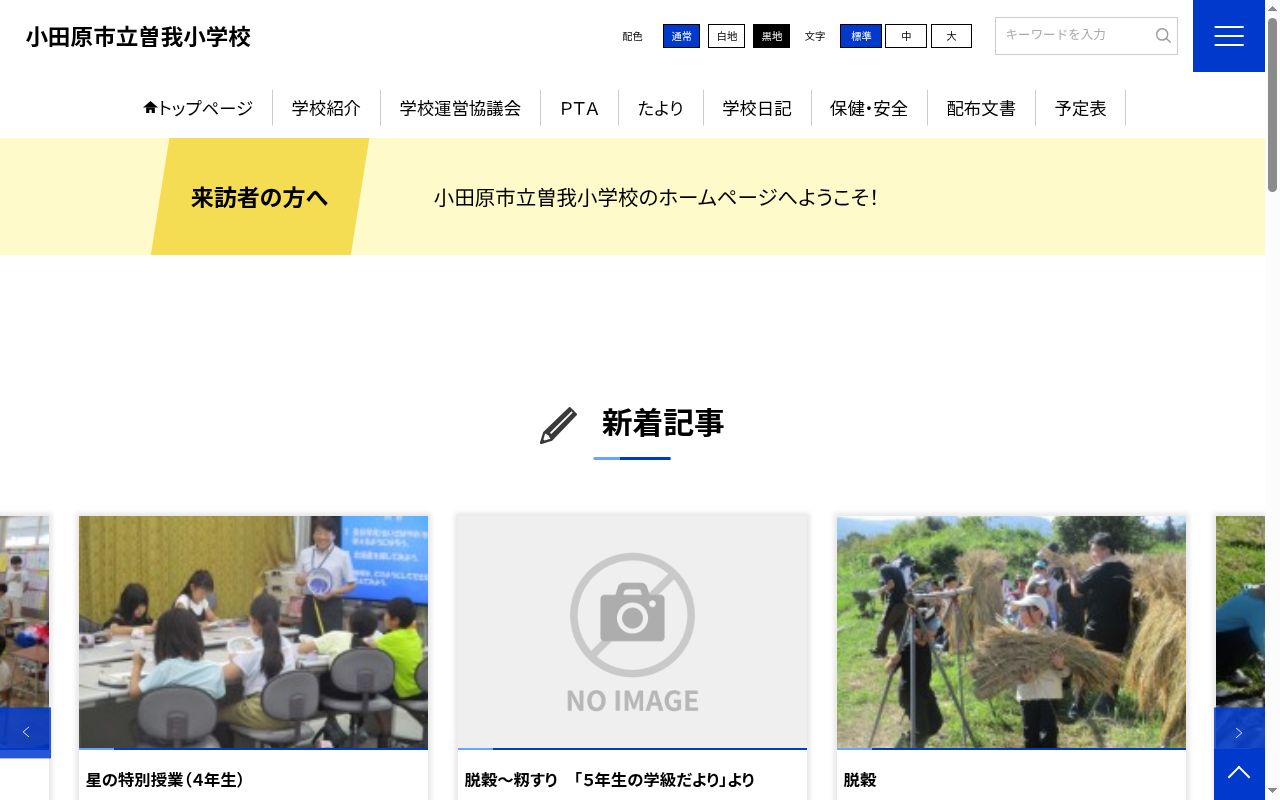The height and width of the screenshot is (800, 1280).
Task: Set text size to 中
Action: pos(906,36)
